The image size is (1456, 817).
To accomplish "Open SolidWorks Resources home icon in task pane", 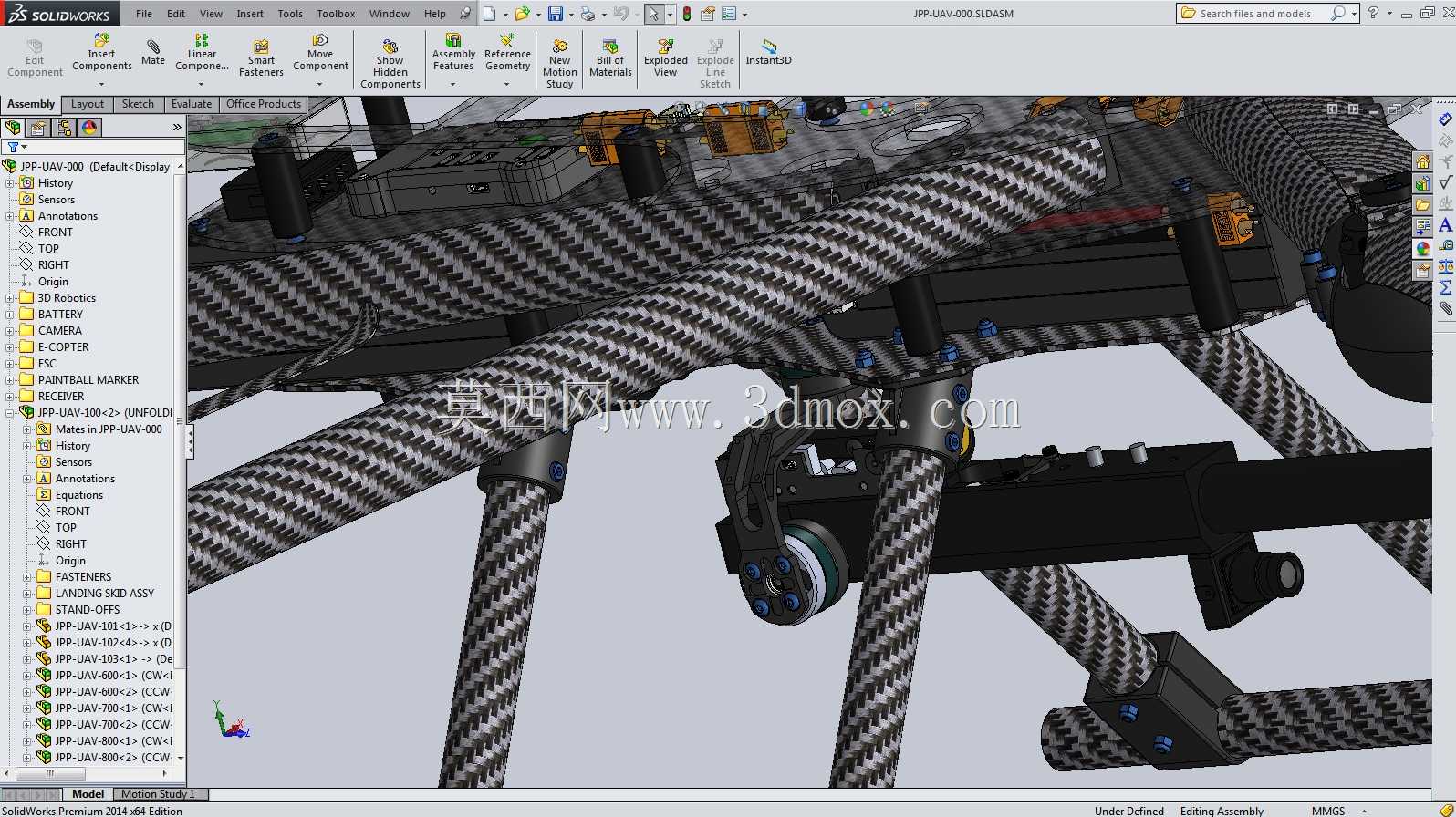I will click(x=1422, y=162).
